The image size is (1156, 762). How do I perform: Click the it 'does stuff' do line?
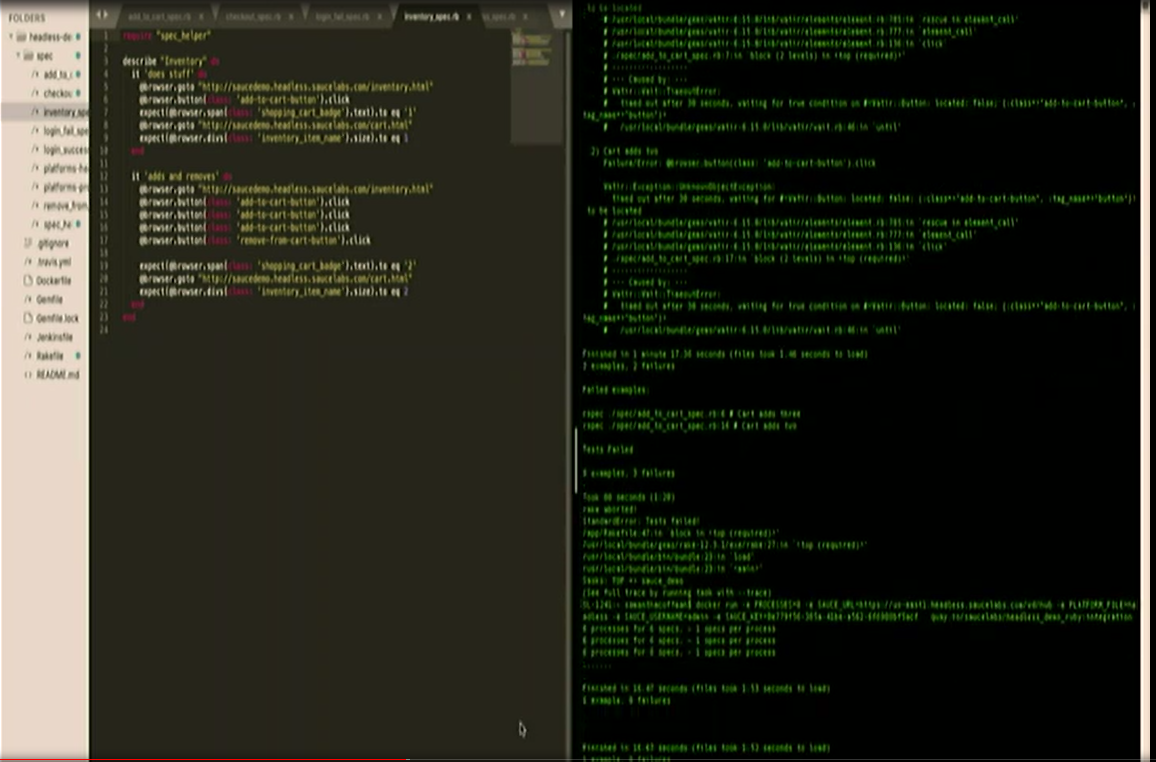click(x=170, y=74)
